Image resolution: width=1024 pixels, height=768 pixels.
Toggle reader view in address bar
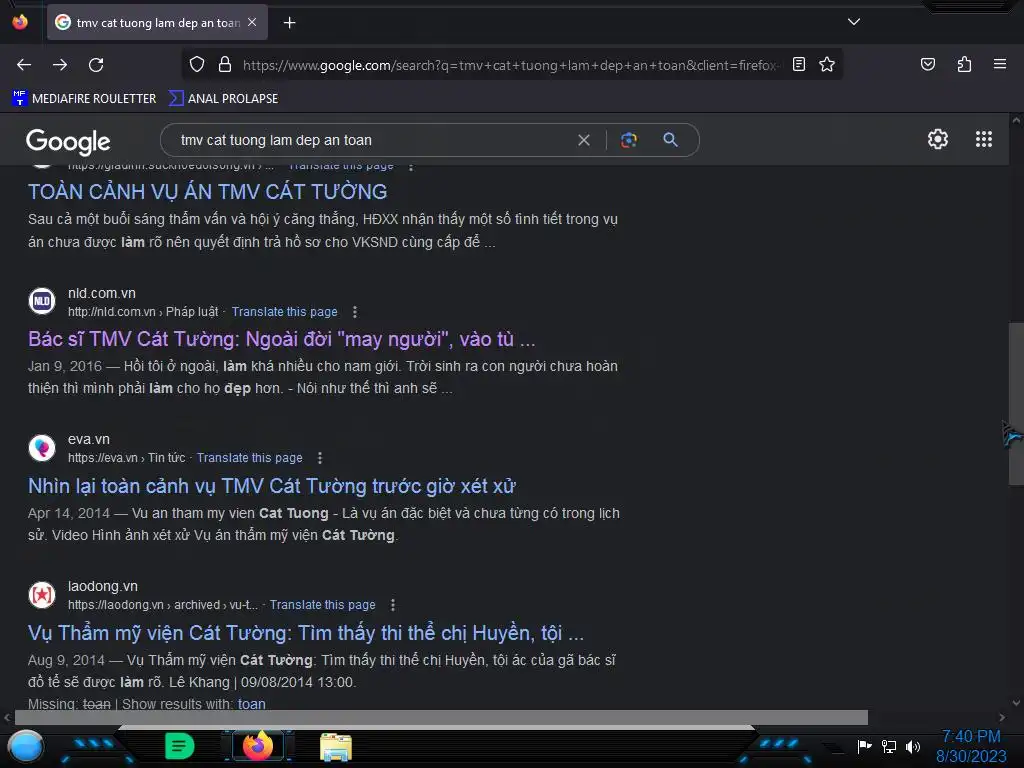799,64
